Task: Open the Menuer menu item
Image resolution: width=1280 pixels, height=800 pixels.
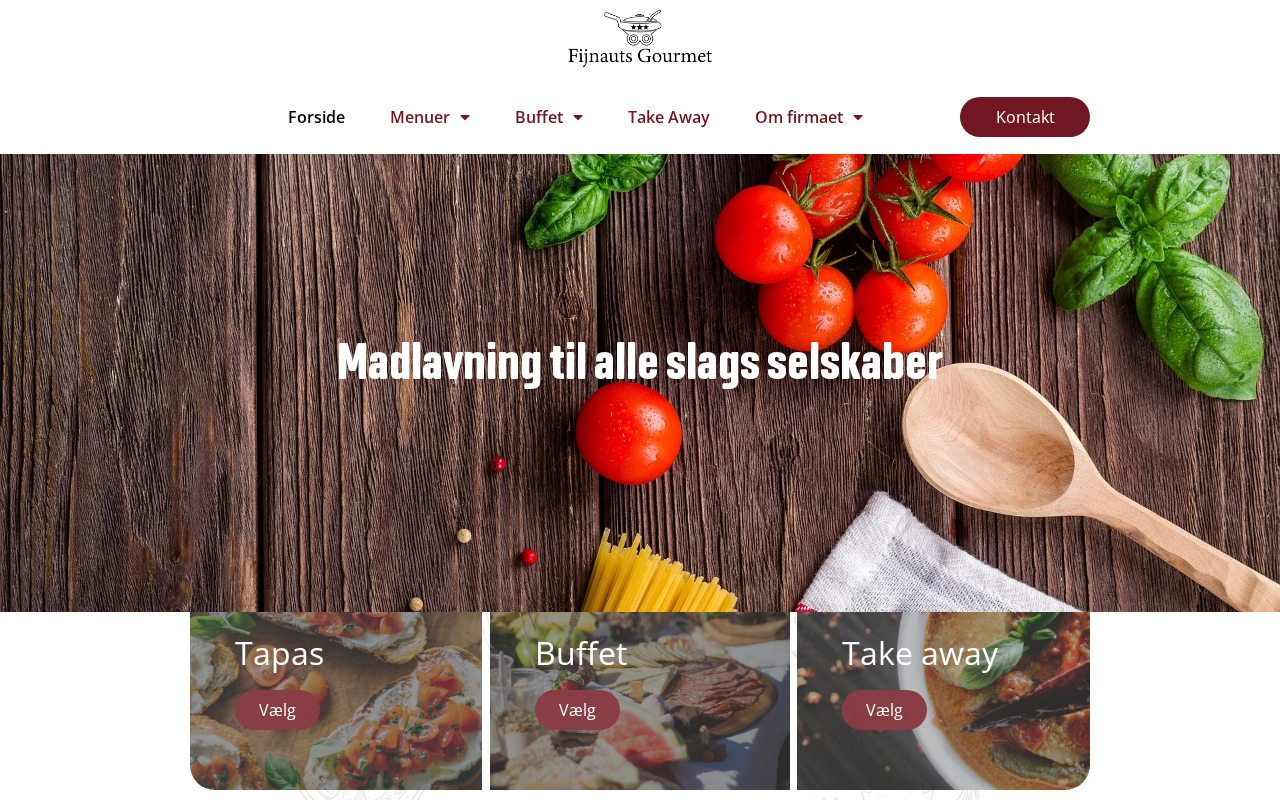Action: pos(420,117)
